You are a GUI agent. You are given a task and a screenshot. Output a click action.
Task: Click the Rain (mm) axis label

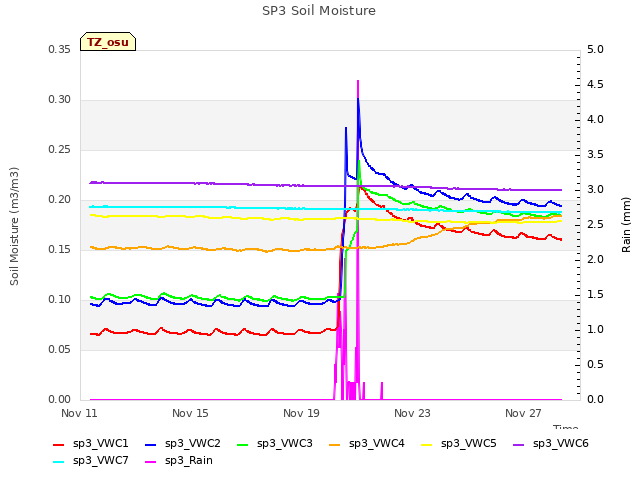click(x=626, y=225)
